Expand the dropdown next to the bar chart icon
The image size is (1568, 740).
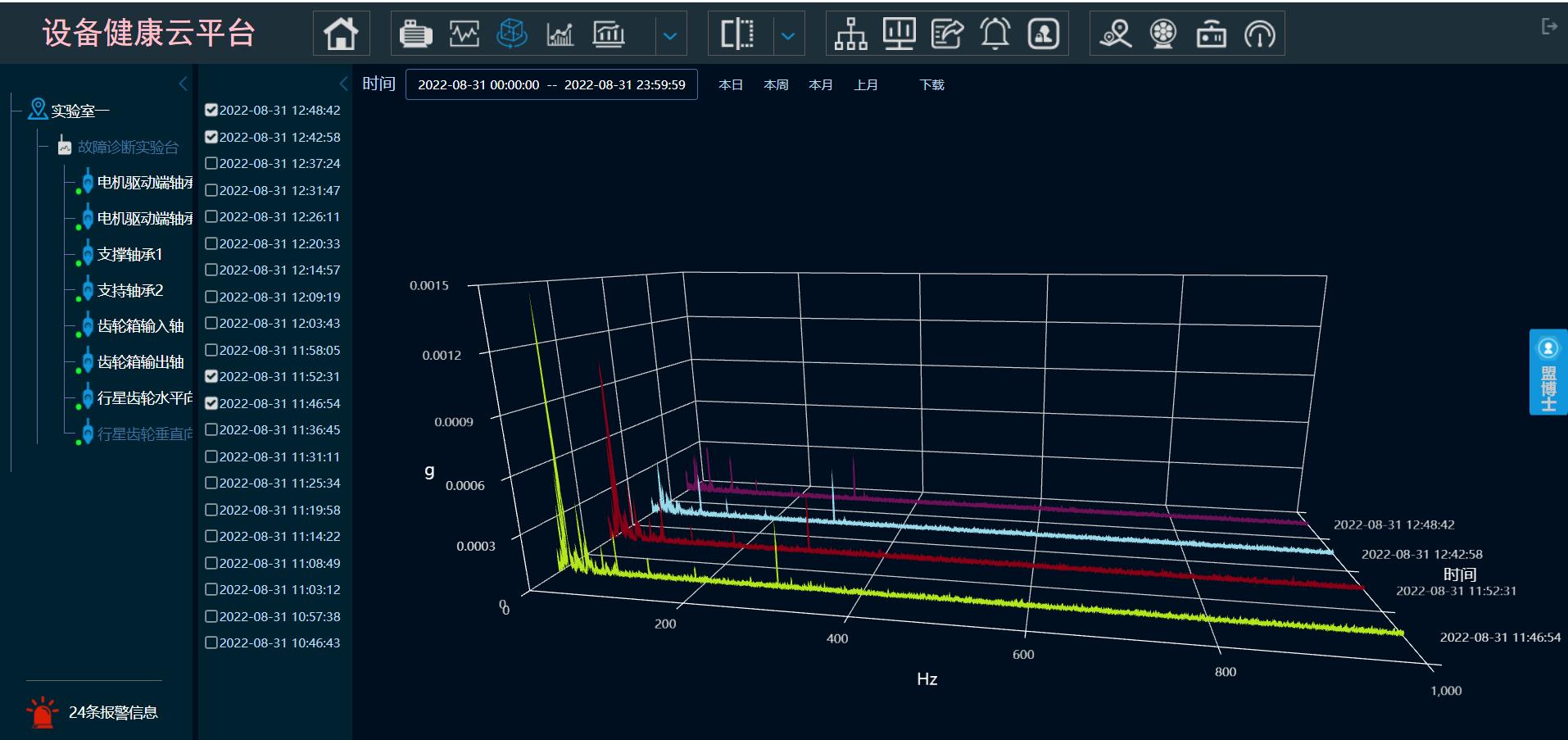click(670, 35)
